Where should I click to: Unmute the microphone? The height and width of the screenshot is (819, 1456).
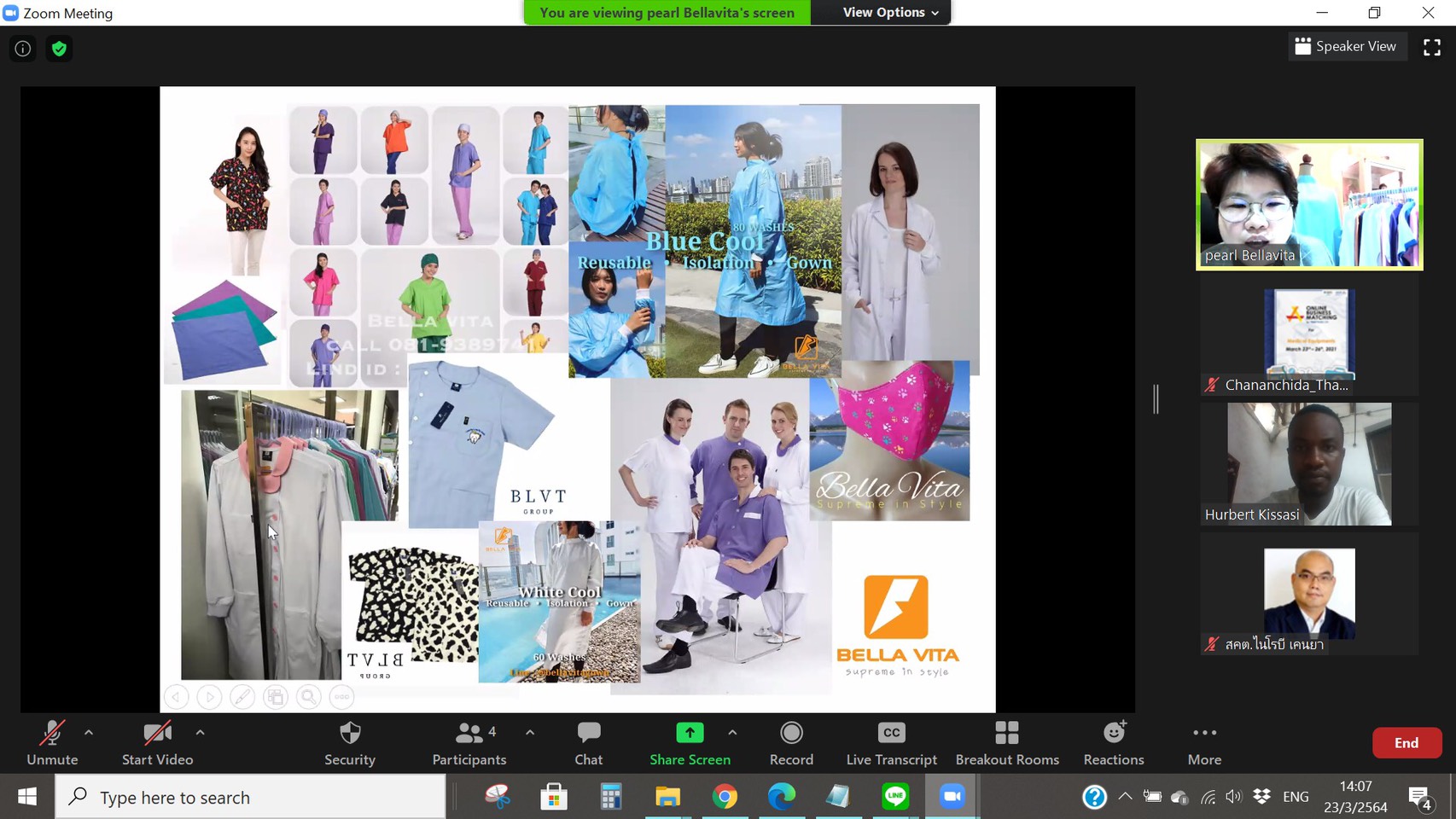pyautogui.click(x=52, y=742)
